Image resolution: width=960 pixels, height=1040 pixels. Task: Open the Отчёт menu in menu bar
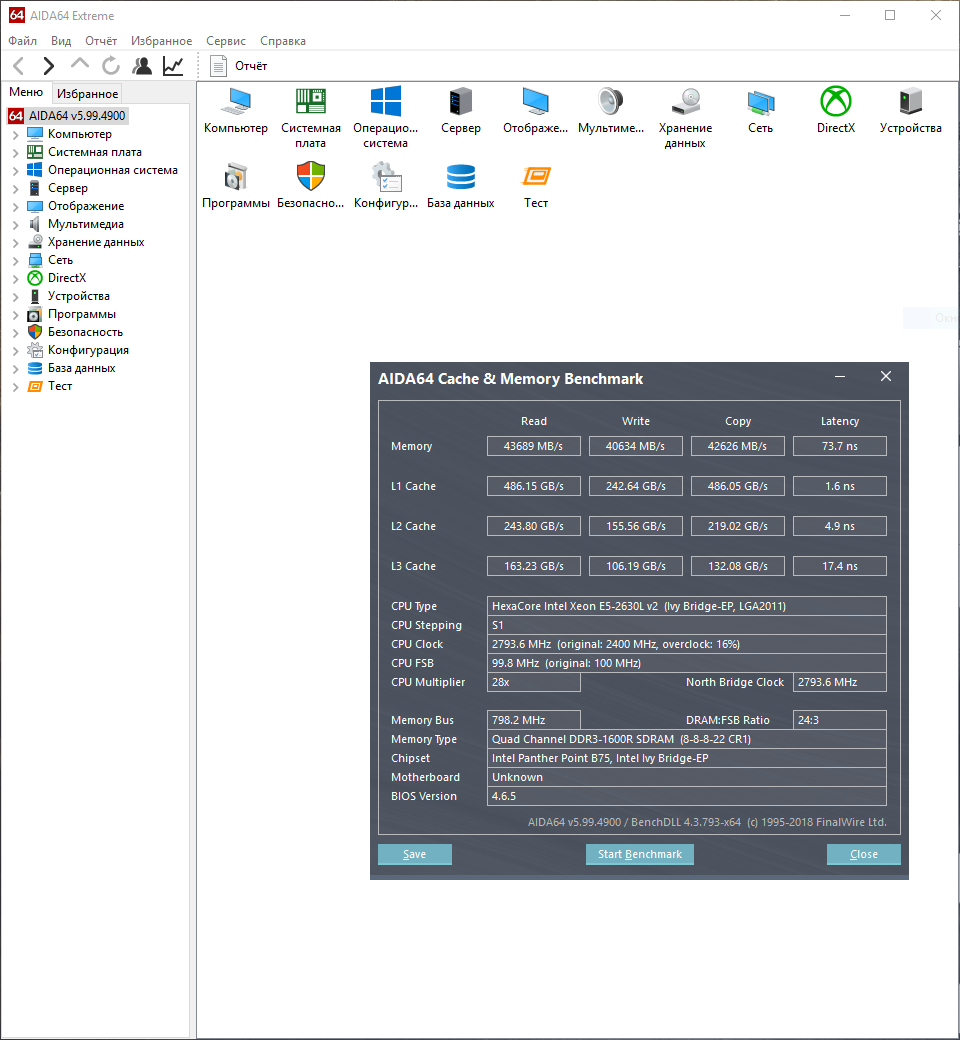point(101,40)
